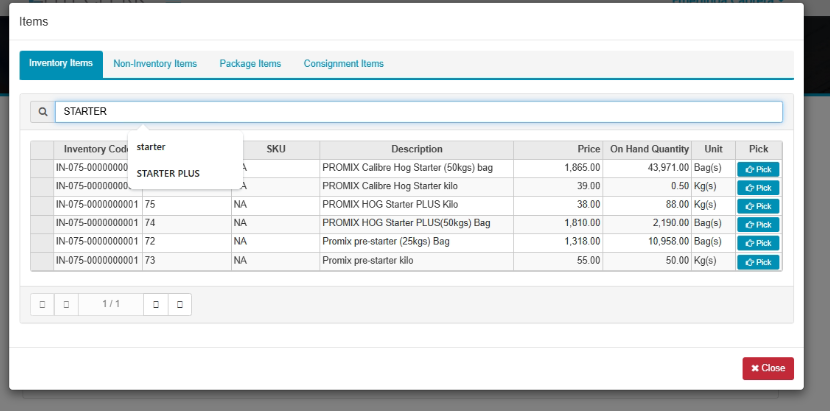
Task: Open the Package Items tab
Action: tap(250, 64)
